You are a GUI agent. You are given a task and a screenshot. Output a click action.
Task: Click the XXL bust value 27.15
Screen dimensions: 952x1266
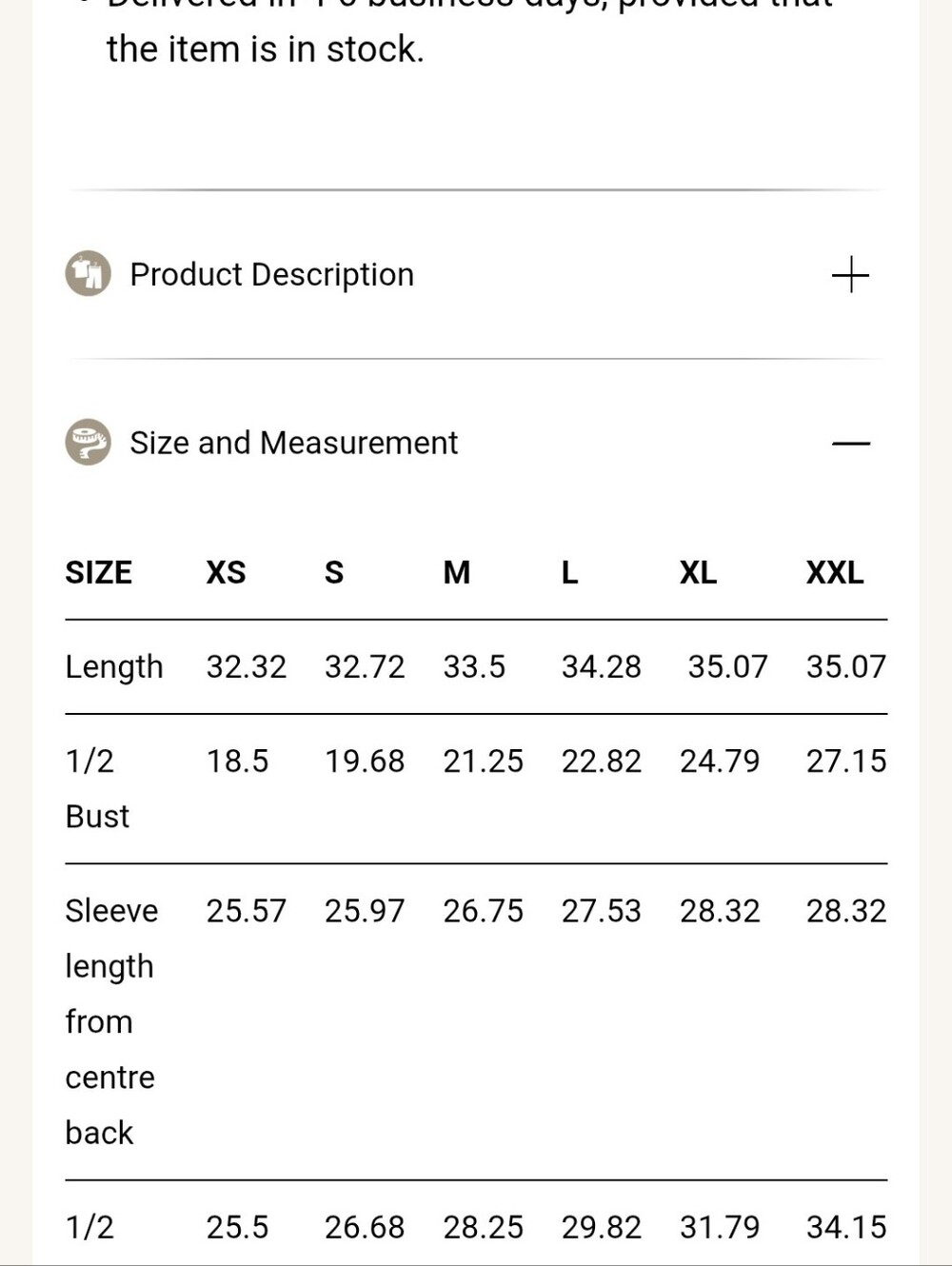pyautogui.click(x=846, y=761)
